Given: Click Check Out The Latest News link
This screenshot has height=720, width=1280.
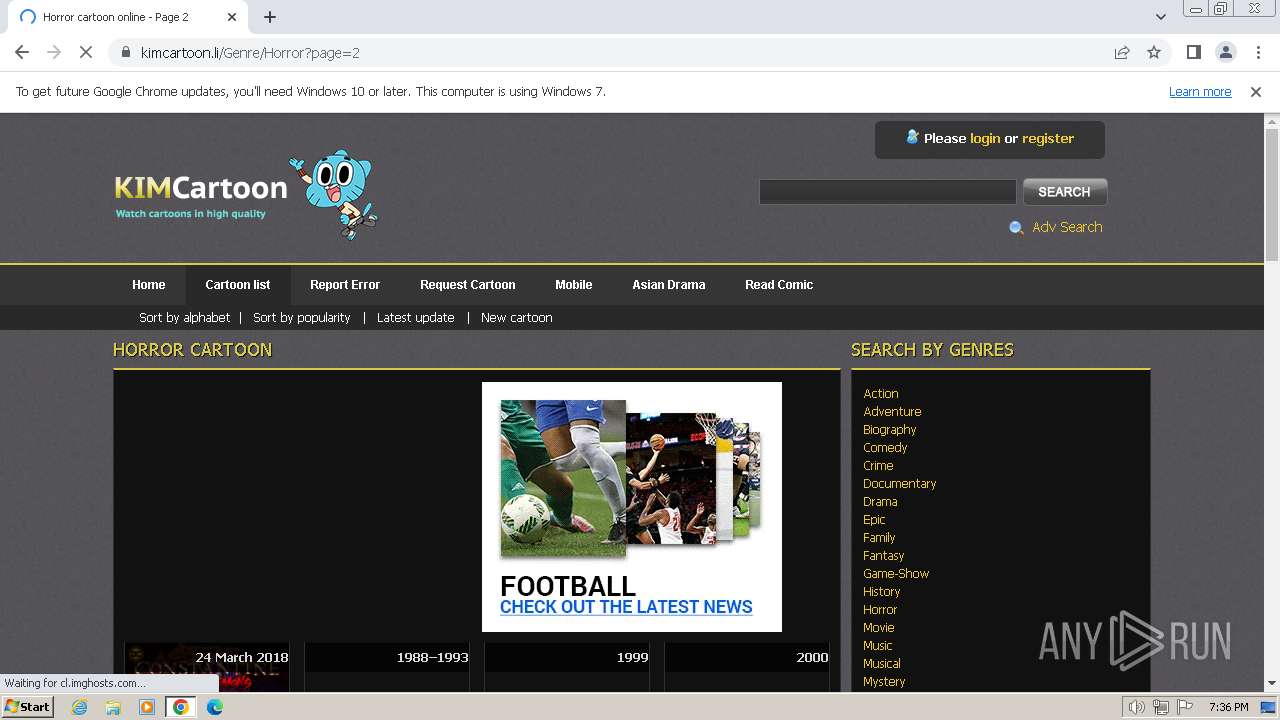Looking at the screenshot, I should (626, 607).
